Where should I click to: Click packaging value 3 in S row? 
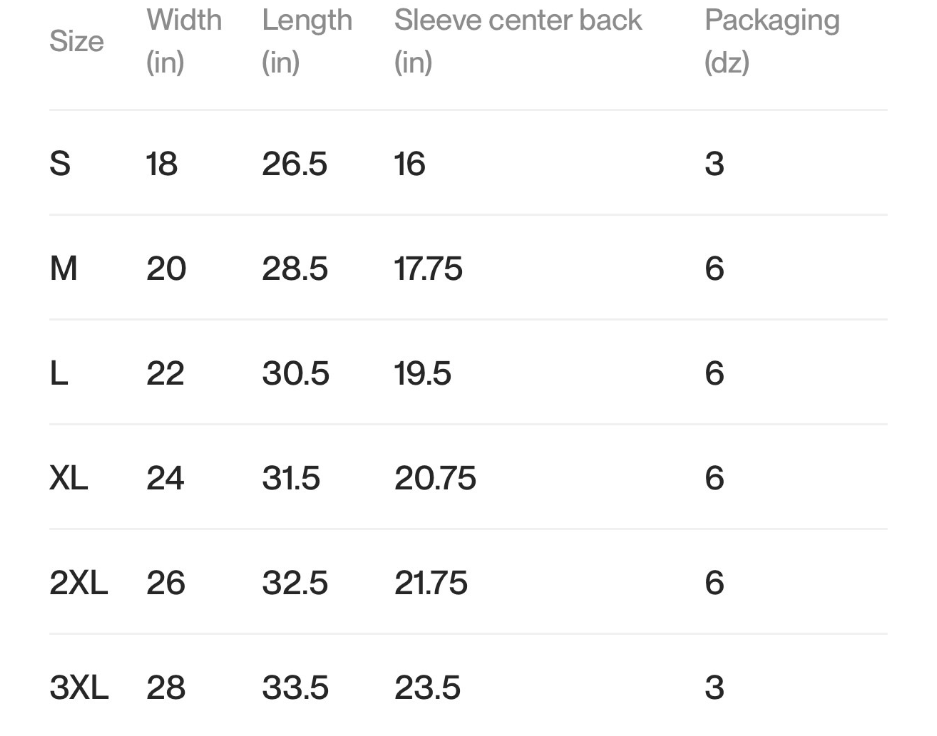click(715, 164)
